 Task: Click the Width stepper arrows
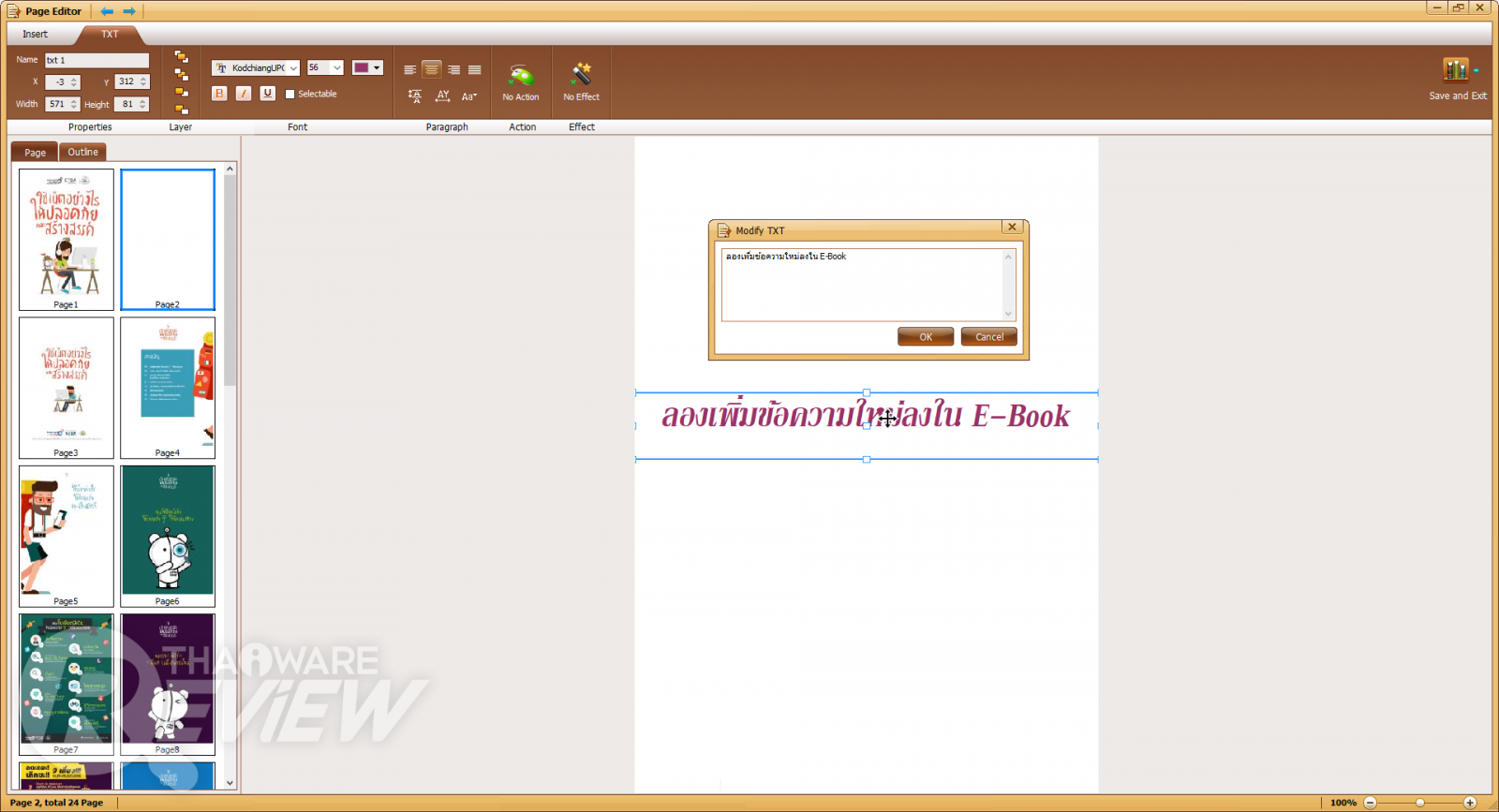point(74,105)
